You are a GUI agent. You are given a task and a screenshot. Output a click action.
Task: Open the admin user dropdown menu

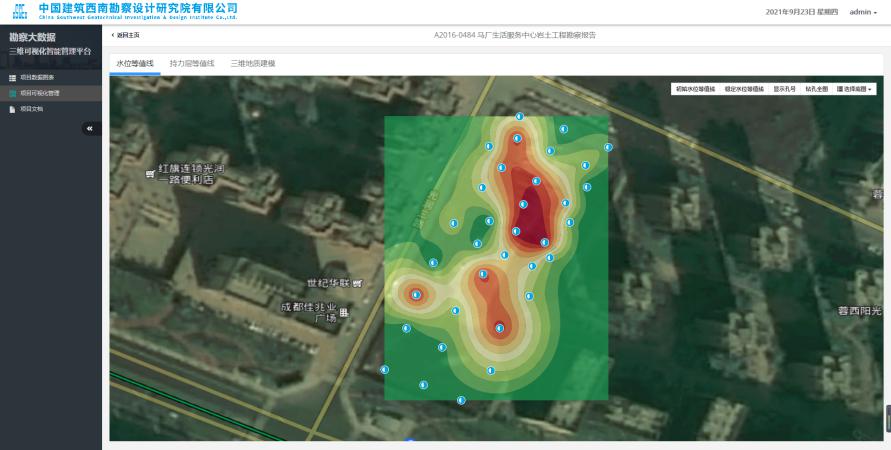tap(862, 11)
